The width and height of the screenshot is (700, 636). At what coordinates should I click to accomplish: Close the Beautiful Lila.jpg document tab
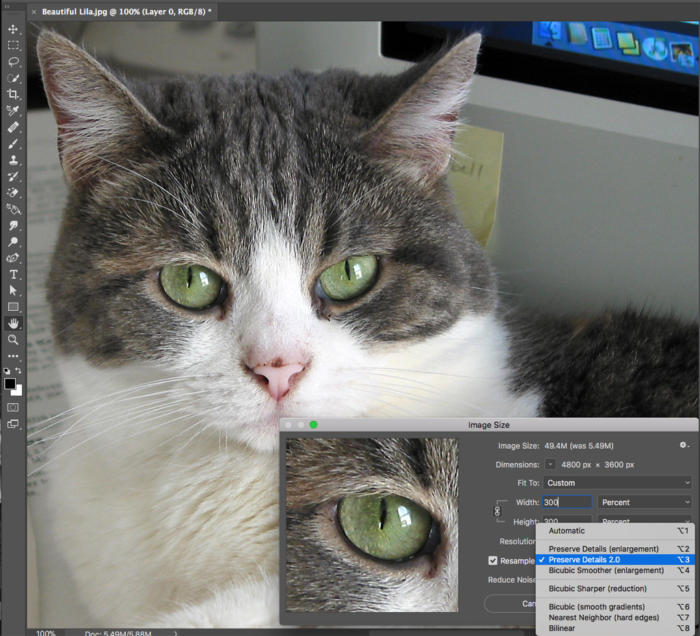(x=34, y=12)
